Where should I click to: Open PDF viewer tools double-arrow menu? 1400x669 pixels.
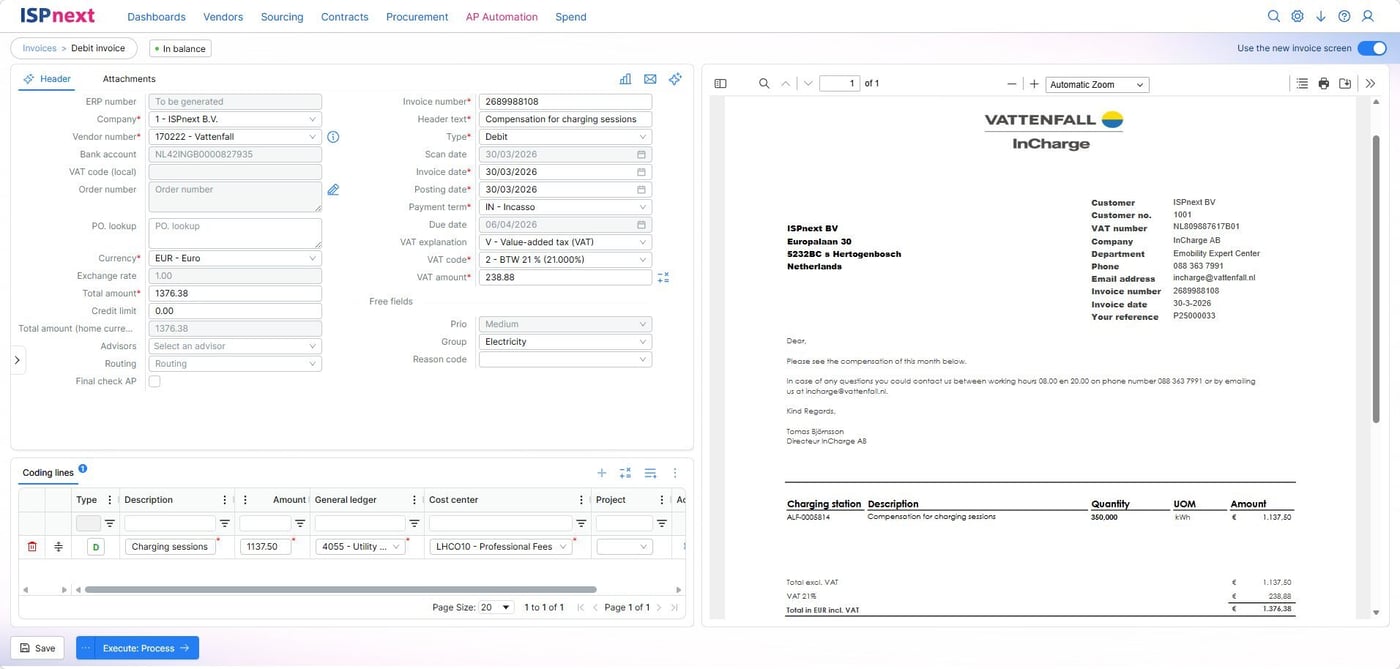pyautogui.click(x=1371, y=84)
